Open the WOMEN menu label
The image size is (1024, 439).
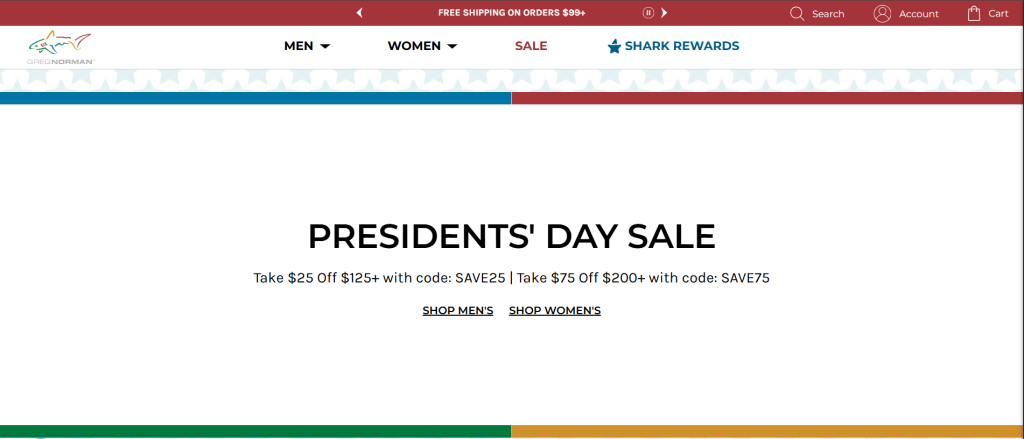pos(414,46)
